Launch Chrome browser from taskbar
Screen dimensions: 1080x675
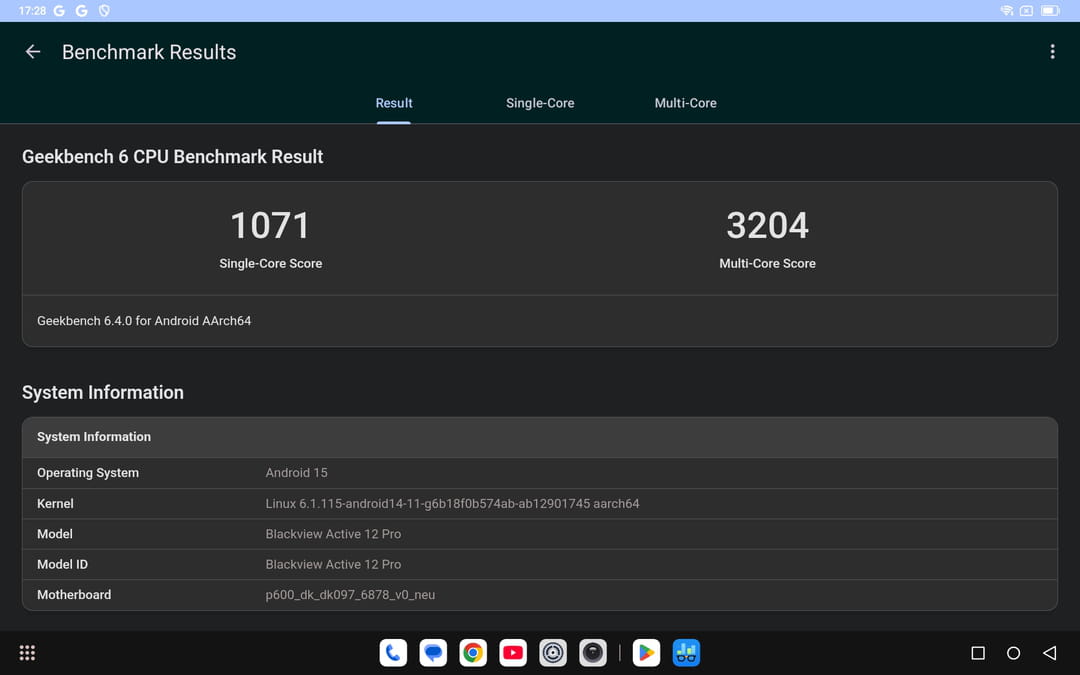pyautogui.click(x=473, y=653)
